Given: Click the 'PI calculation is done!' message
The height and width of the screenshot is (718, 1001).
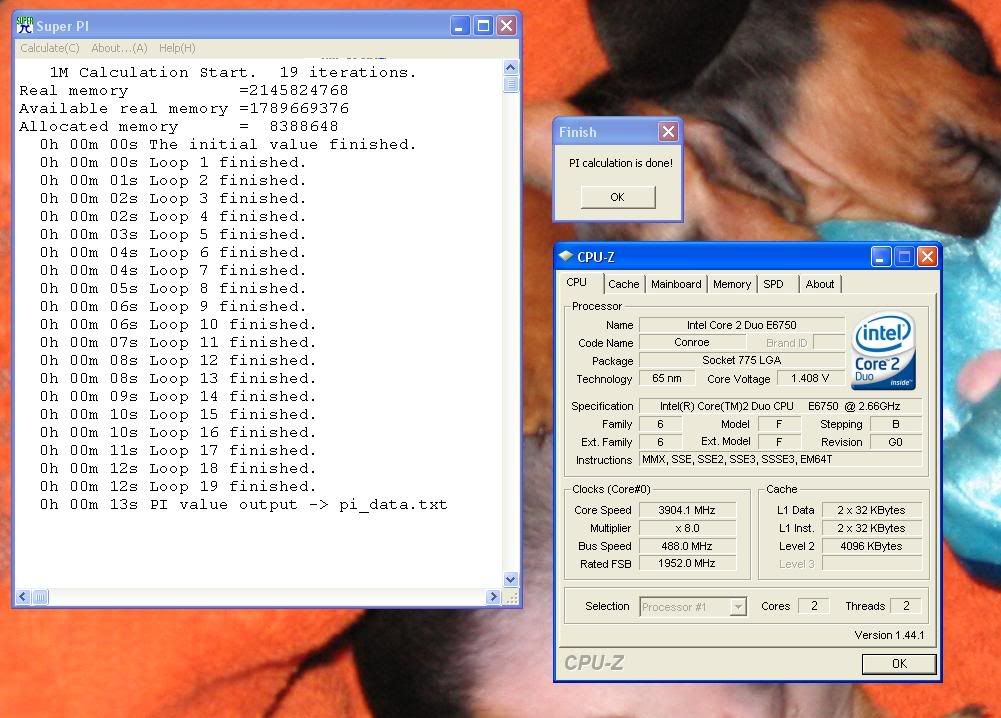Looking at the screenshot, I should click(621, 163).
